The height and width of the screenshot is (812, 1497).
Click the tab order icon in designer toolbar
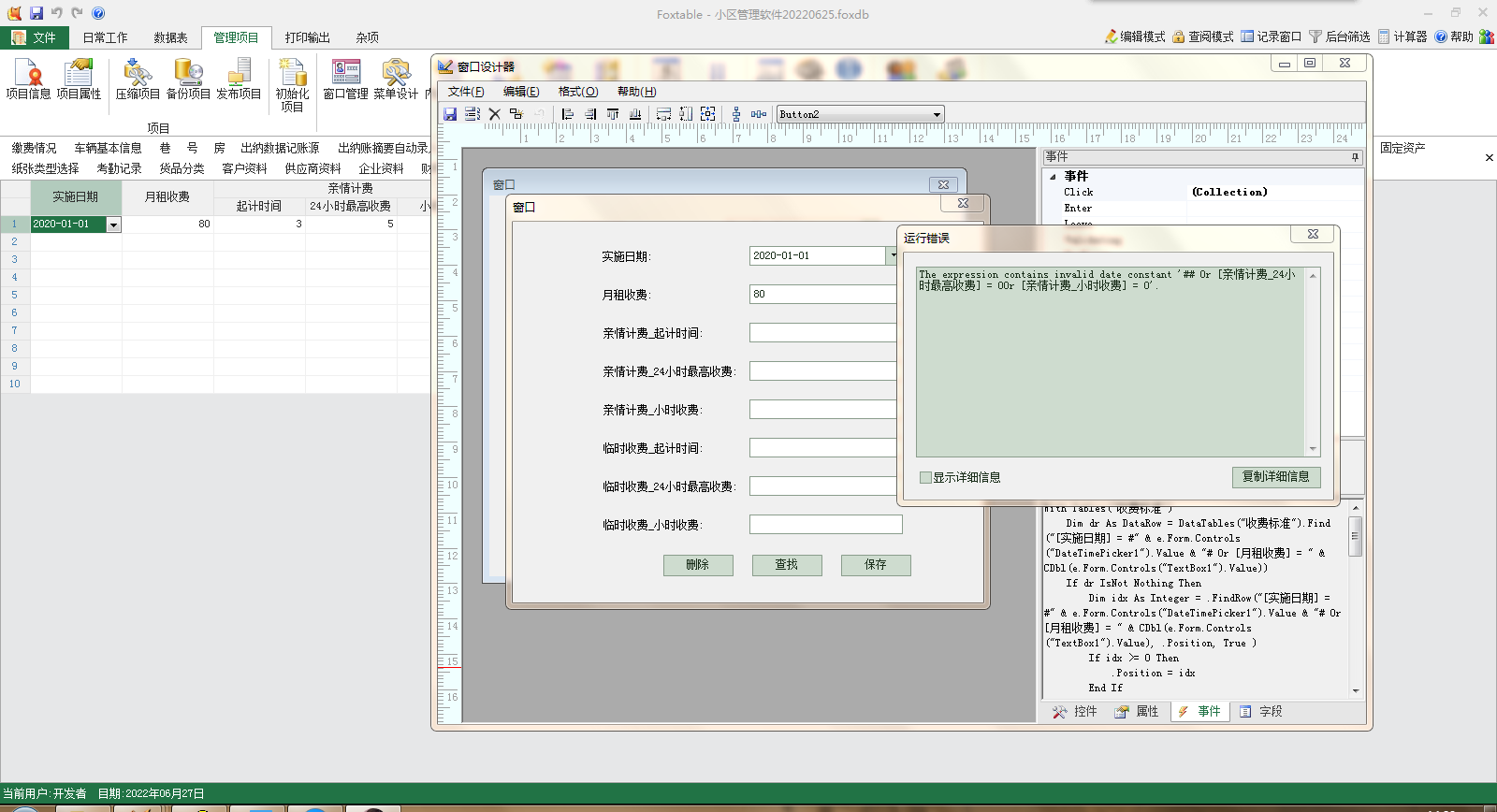[472, 114]
